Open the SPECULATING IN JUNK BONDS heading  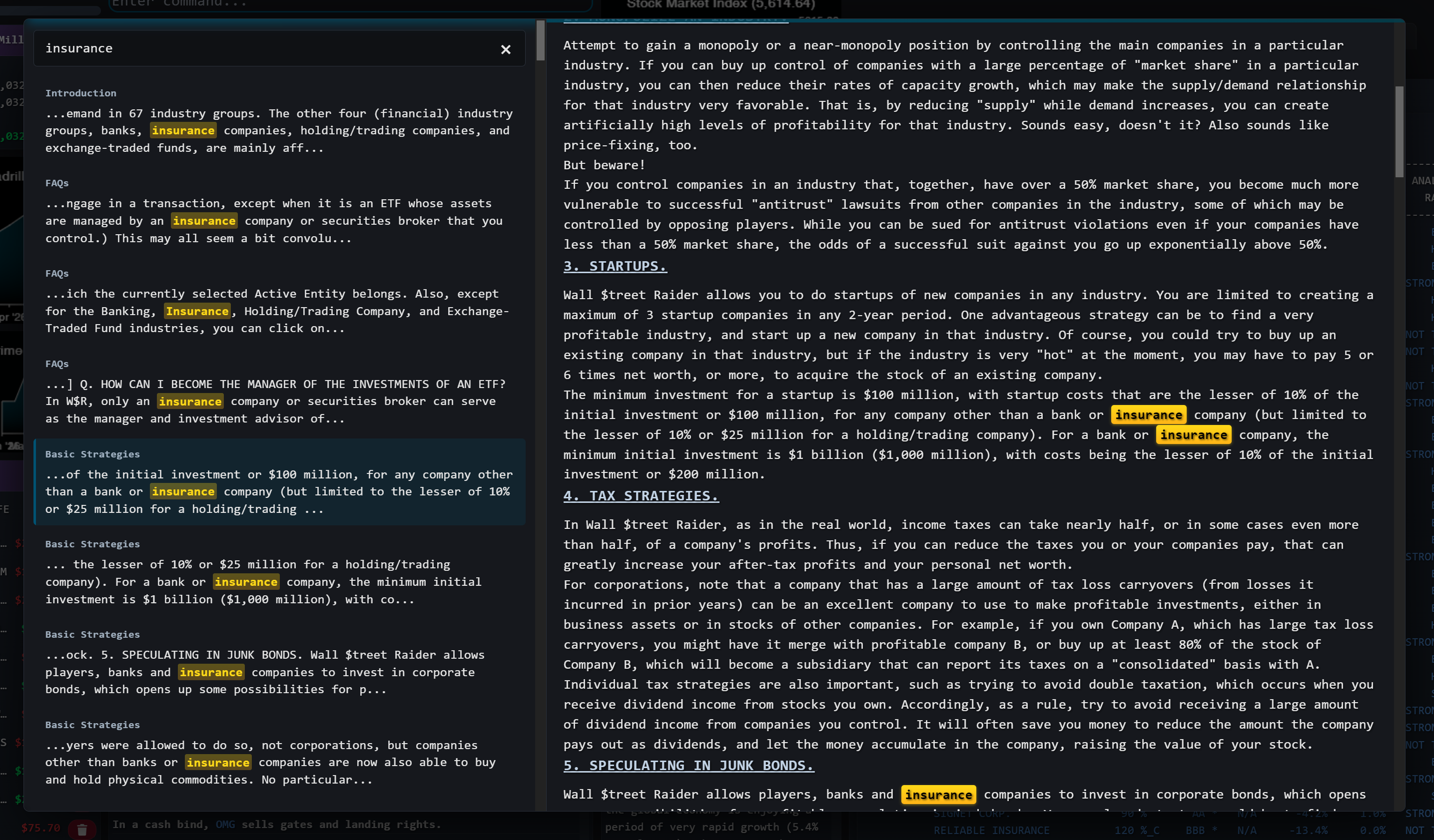click(x=688, y=765)
